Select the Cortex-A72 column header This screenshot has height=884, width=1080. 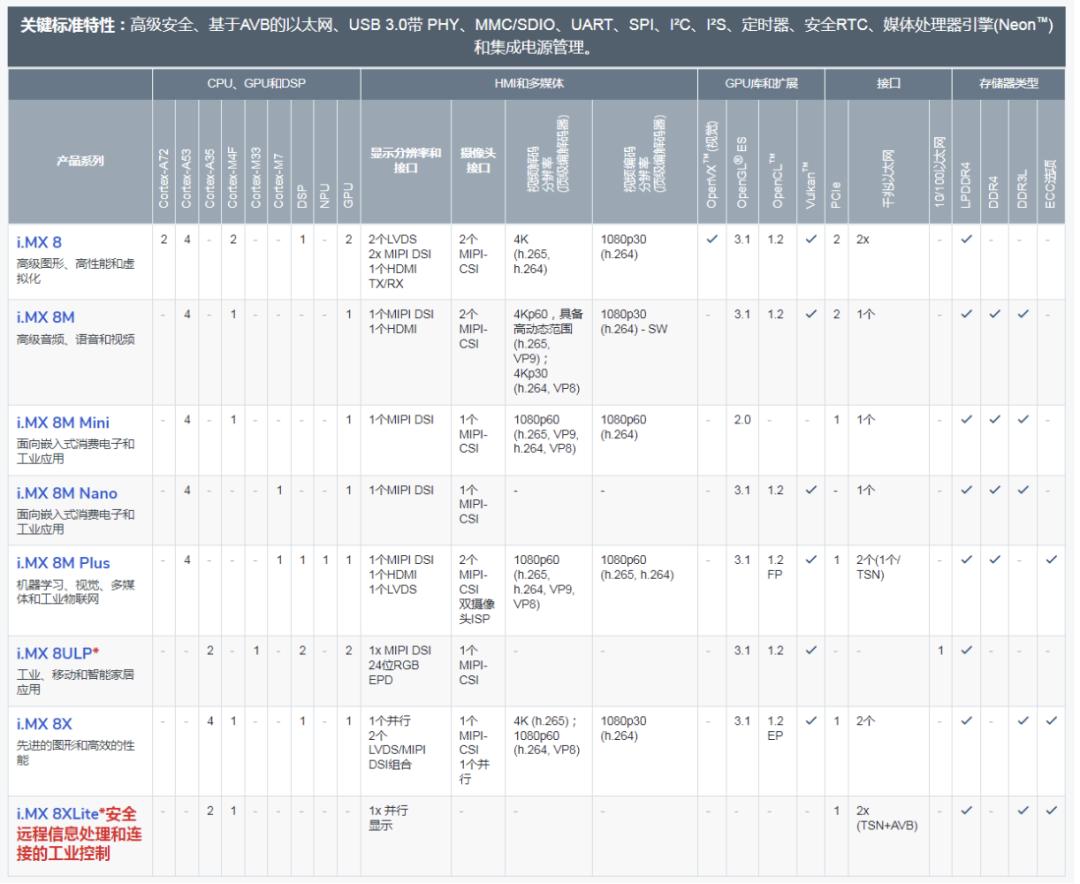pyautogui.click(x=164, y=161)
